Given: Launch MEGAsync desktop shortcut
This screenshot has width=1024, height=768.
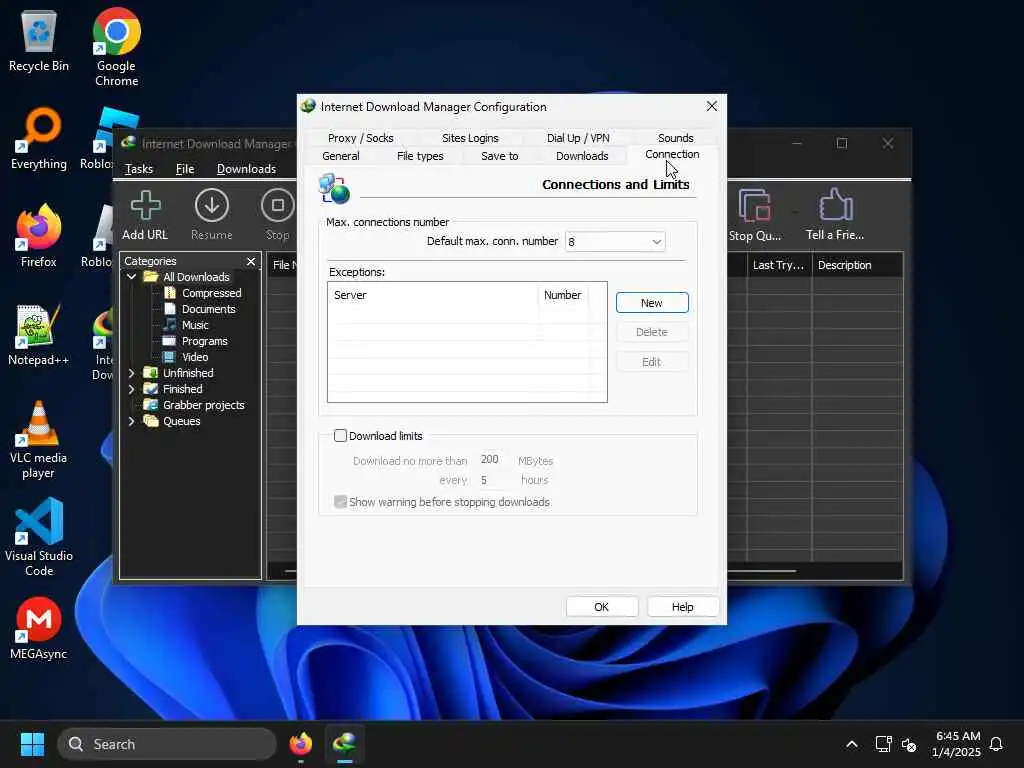Looking at the screenshot, I should coord(39,628).
